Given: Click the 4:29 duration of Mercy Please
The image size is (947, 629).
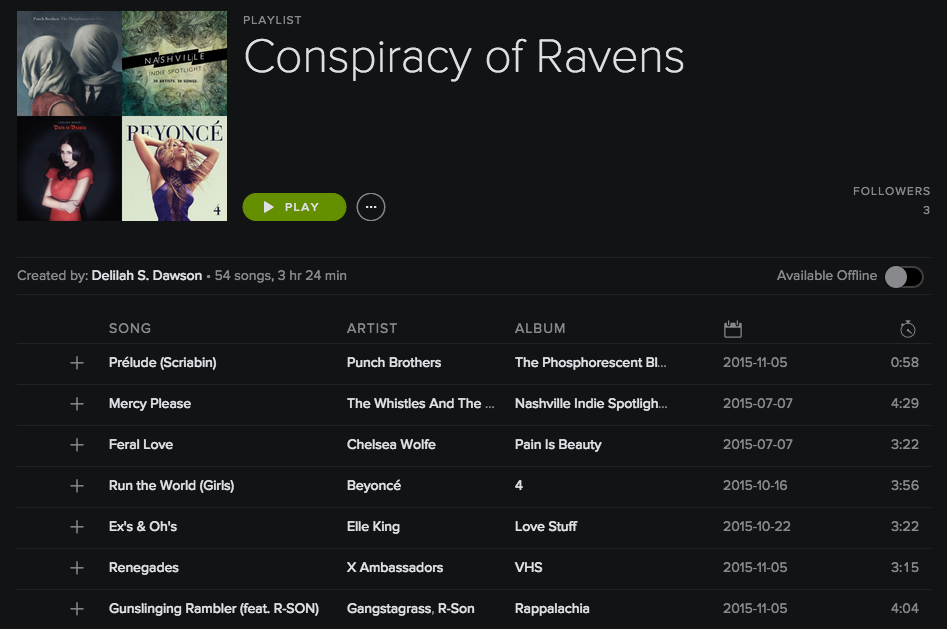Looking at the screenshot, I should coord(905,404).
